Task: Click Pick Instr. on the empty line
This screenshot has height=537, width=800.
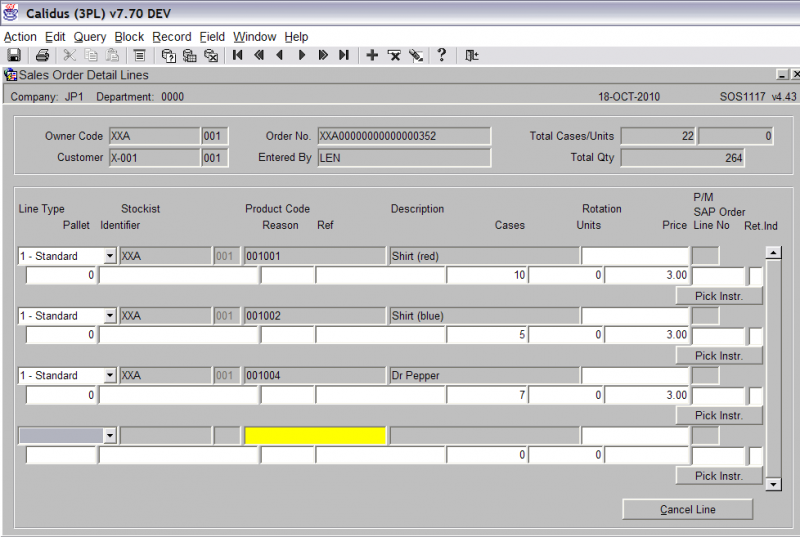Action: pyautogui.click(x=719, y=475)
